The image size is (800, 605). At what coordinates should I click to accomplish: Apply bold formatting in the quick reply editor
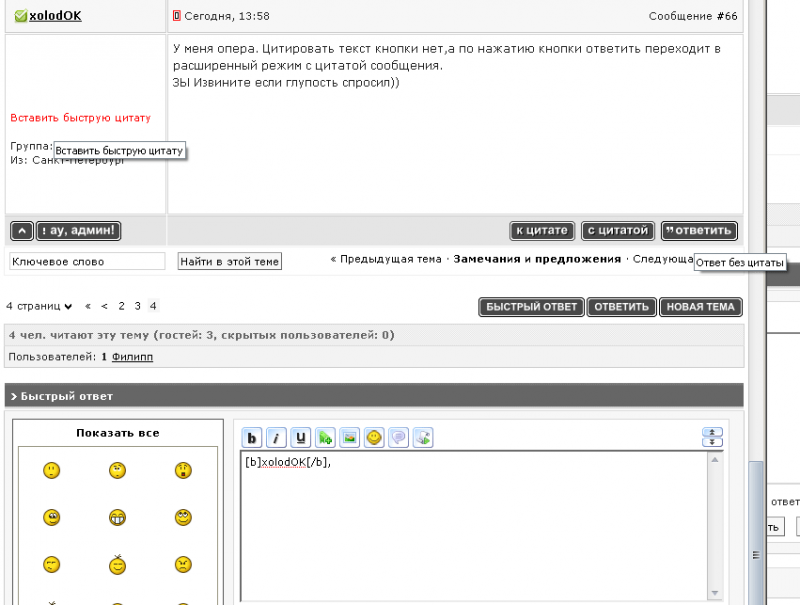click(x=252, y=438)
